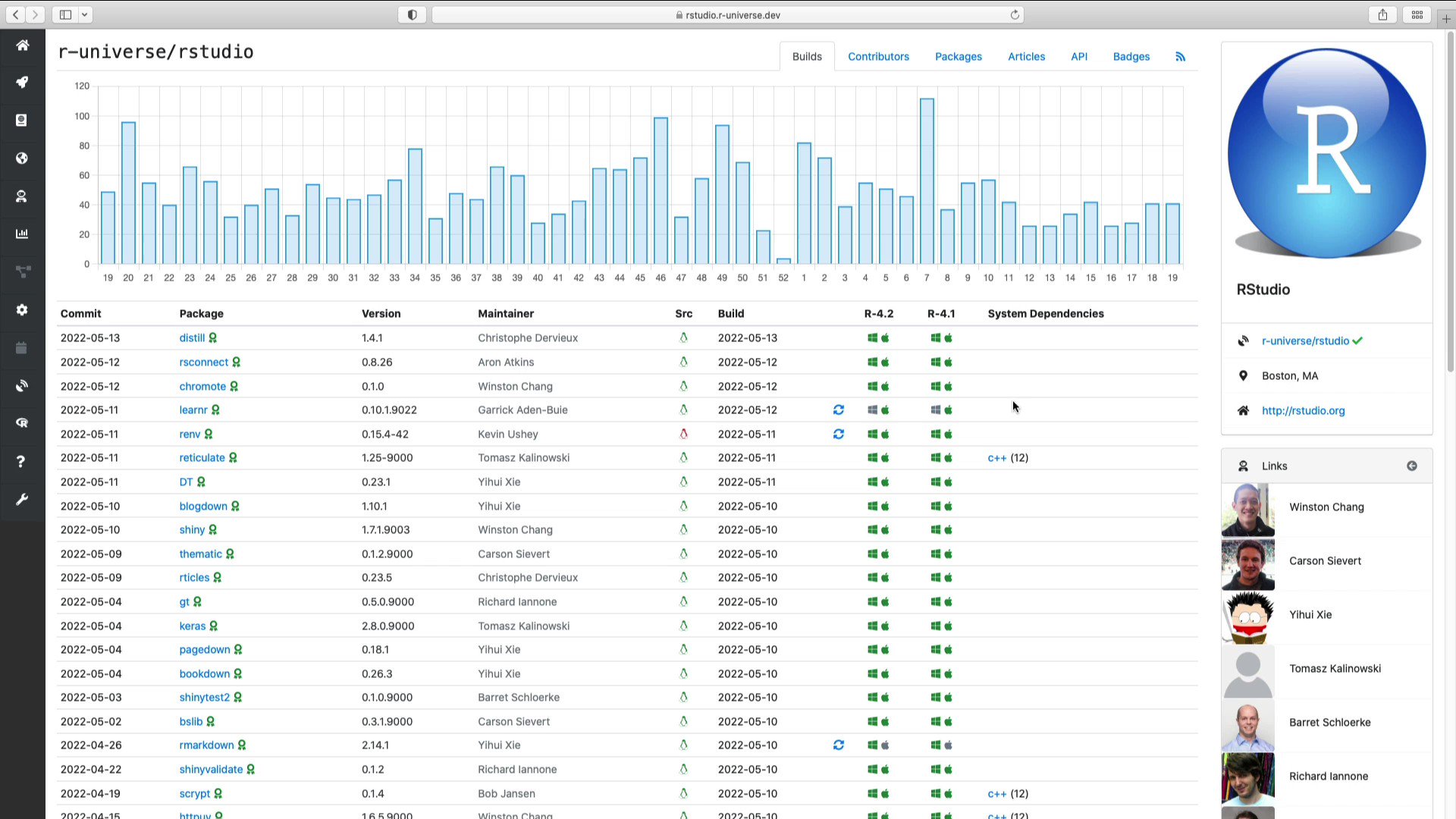
Task: Open the globe icon in the sidebar
Action: (22, 158)
